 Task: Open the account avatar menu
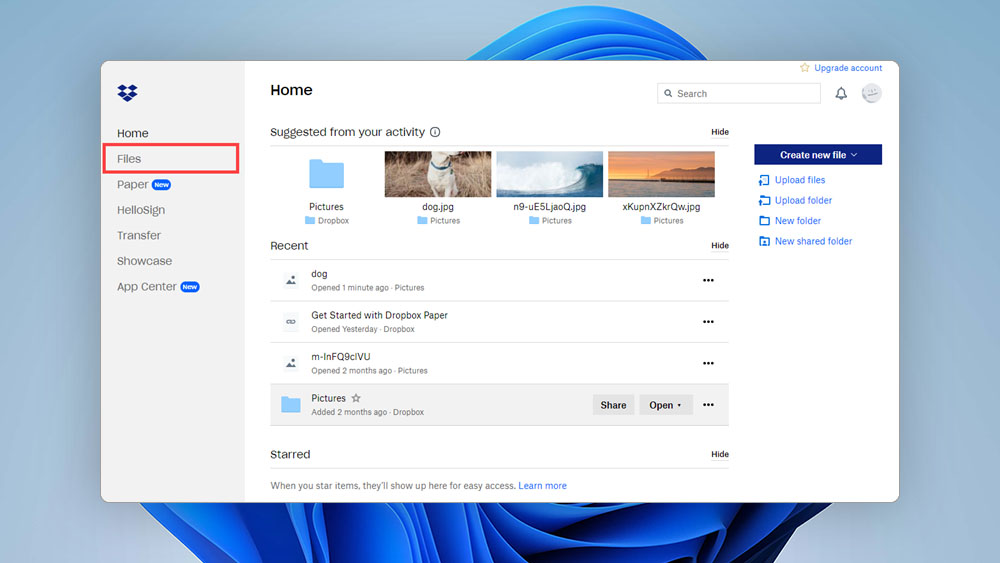coord(871,94)
